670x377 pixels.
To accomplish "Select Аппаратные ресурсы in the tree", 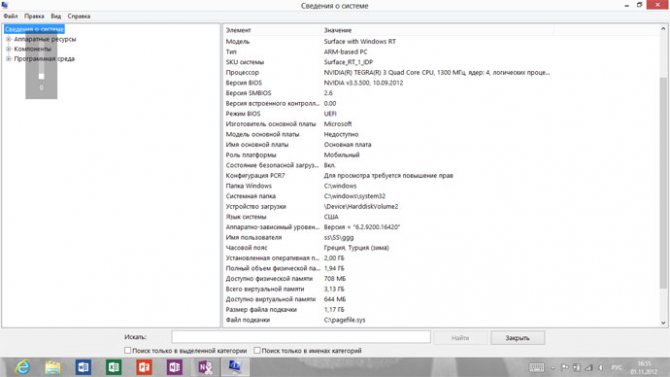I will 45,39.
